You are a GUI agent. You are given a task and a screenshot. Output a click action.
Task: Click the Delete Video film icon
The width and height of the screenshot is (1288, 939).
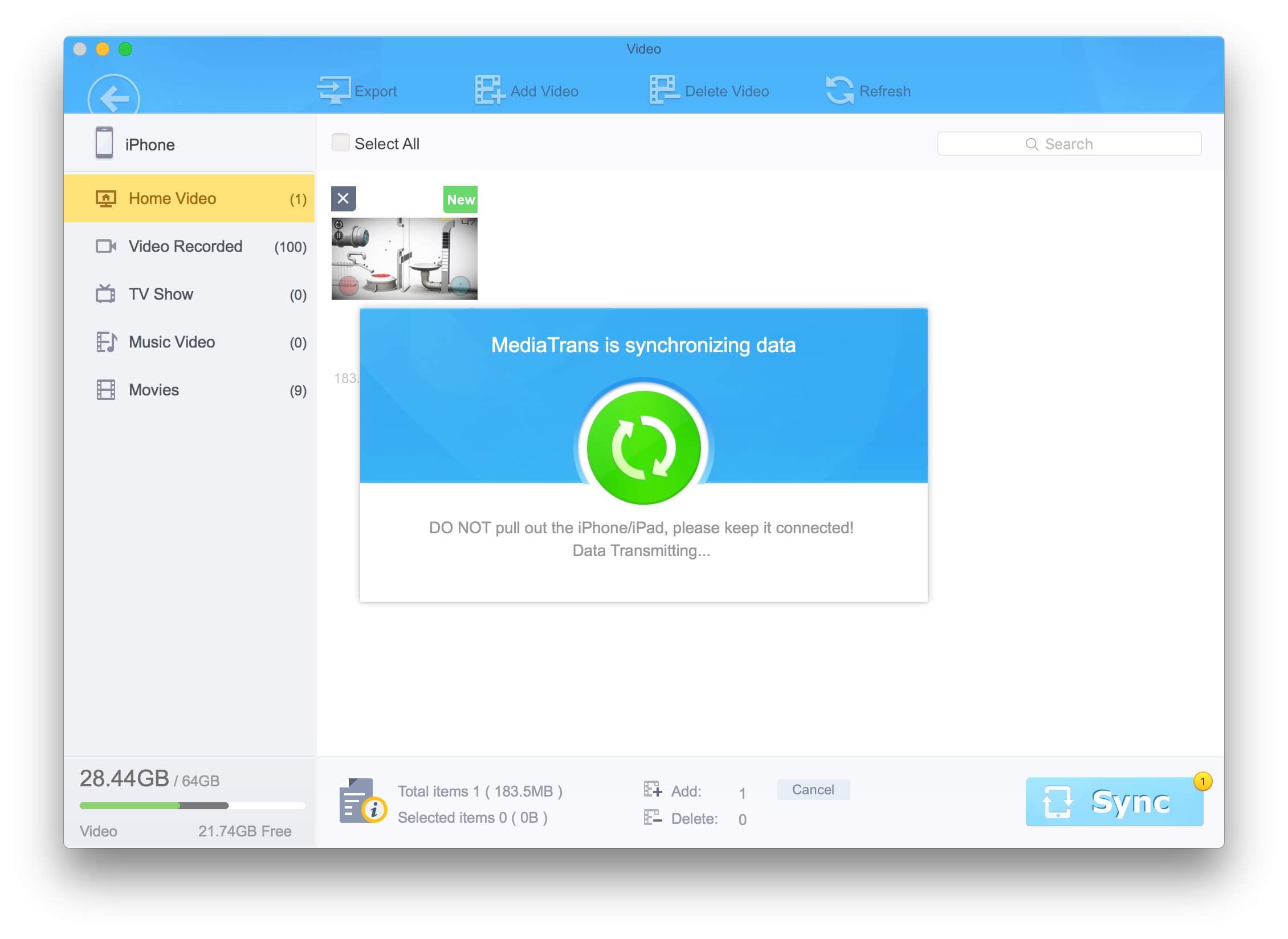(665, 90)
